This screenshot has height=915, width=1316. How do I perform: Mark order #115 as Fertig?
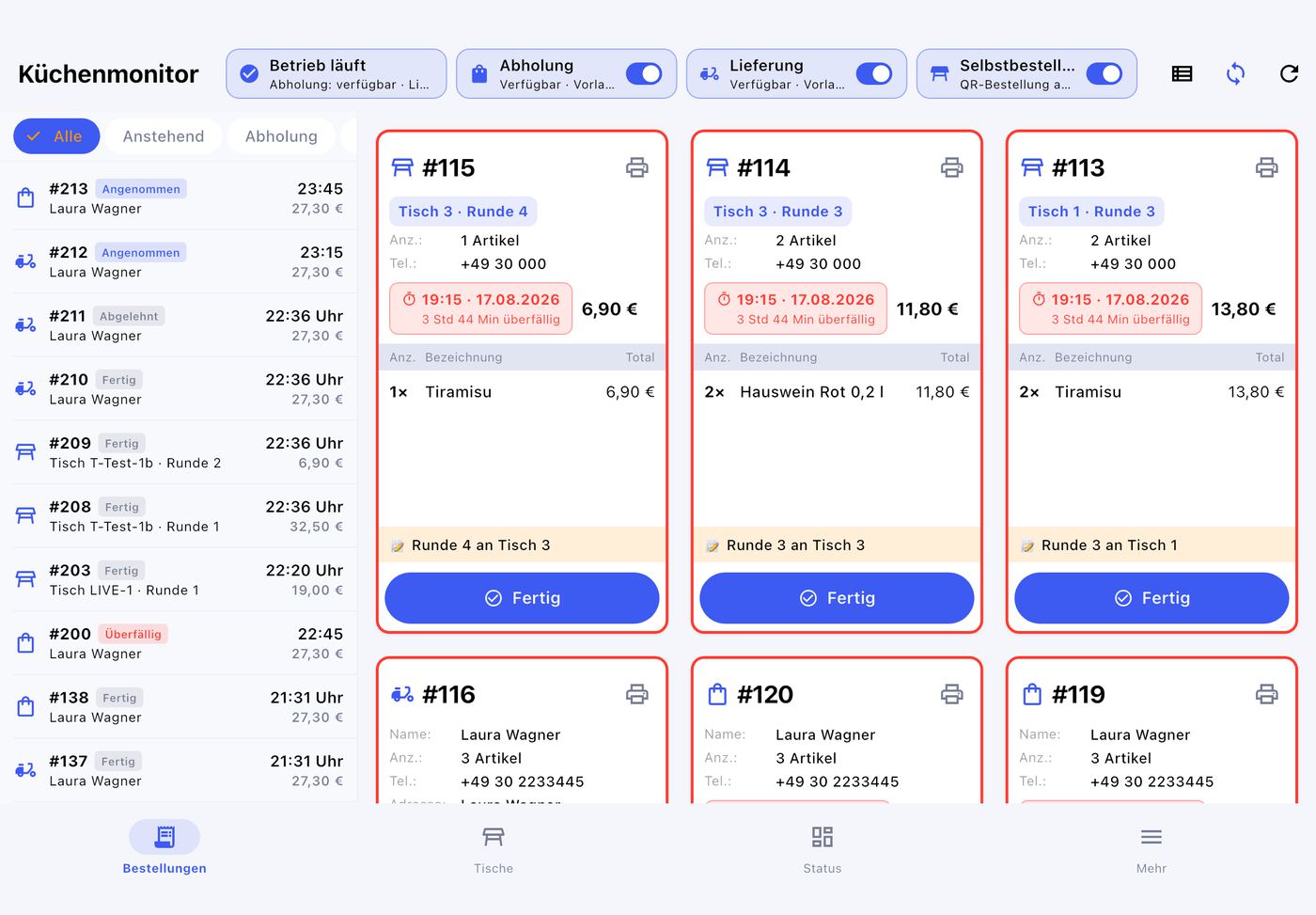(x=523, y=598)
